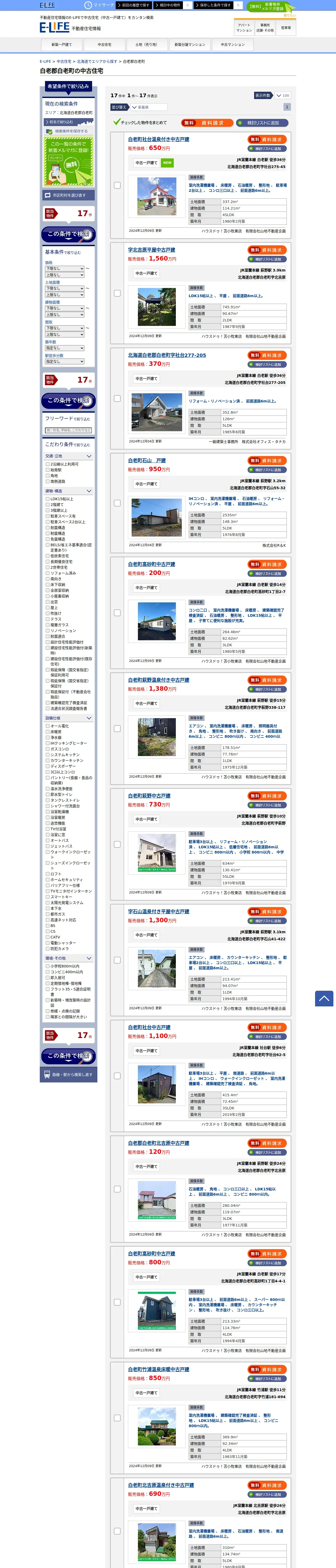Add 白老町萩野温泉付き中古戸建 to 検討リスト
This screenshot has height=1568, width=336.
(x=267, y=689)
